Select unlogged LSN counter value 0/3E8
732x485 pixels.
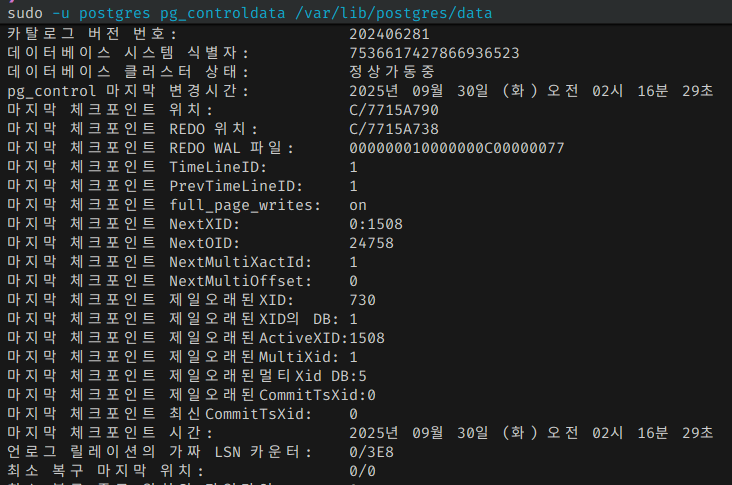tap(372, 452)
